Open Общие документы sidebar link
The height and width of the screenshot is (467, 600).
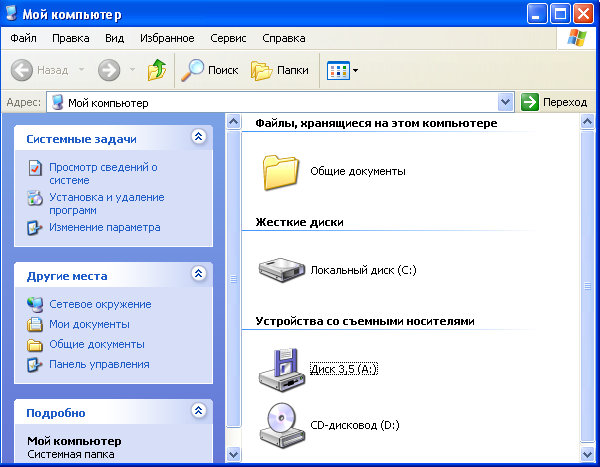[x=97, y=344]
